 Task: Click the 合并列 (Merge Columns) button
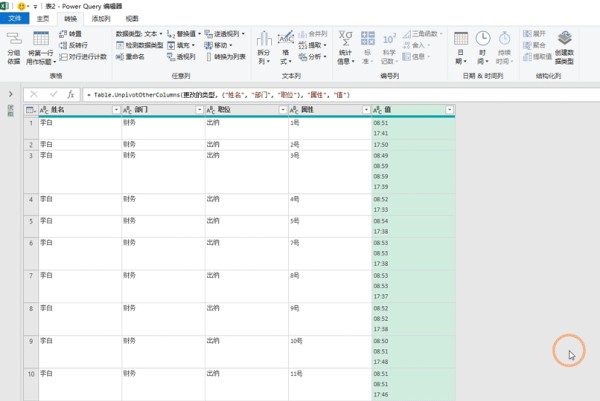click(x=313, y=34)
